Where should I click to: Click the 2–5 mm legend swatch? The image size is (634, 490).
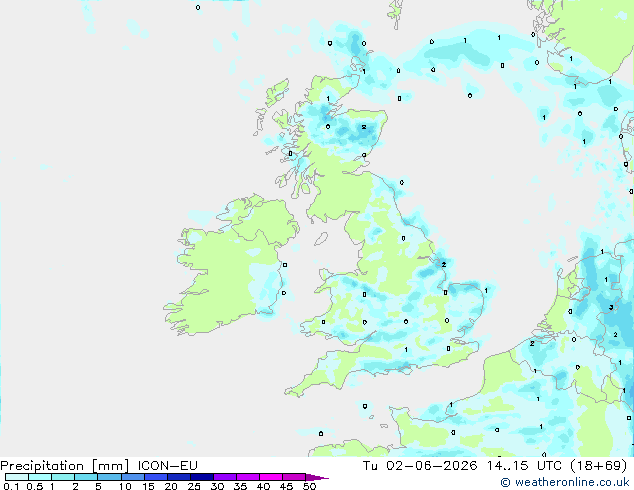(x=86, y=477)
